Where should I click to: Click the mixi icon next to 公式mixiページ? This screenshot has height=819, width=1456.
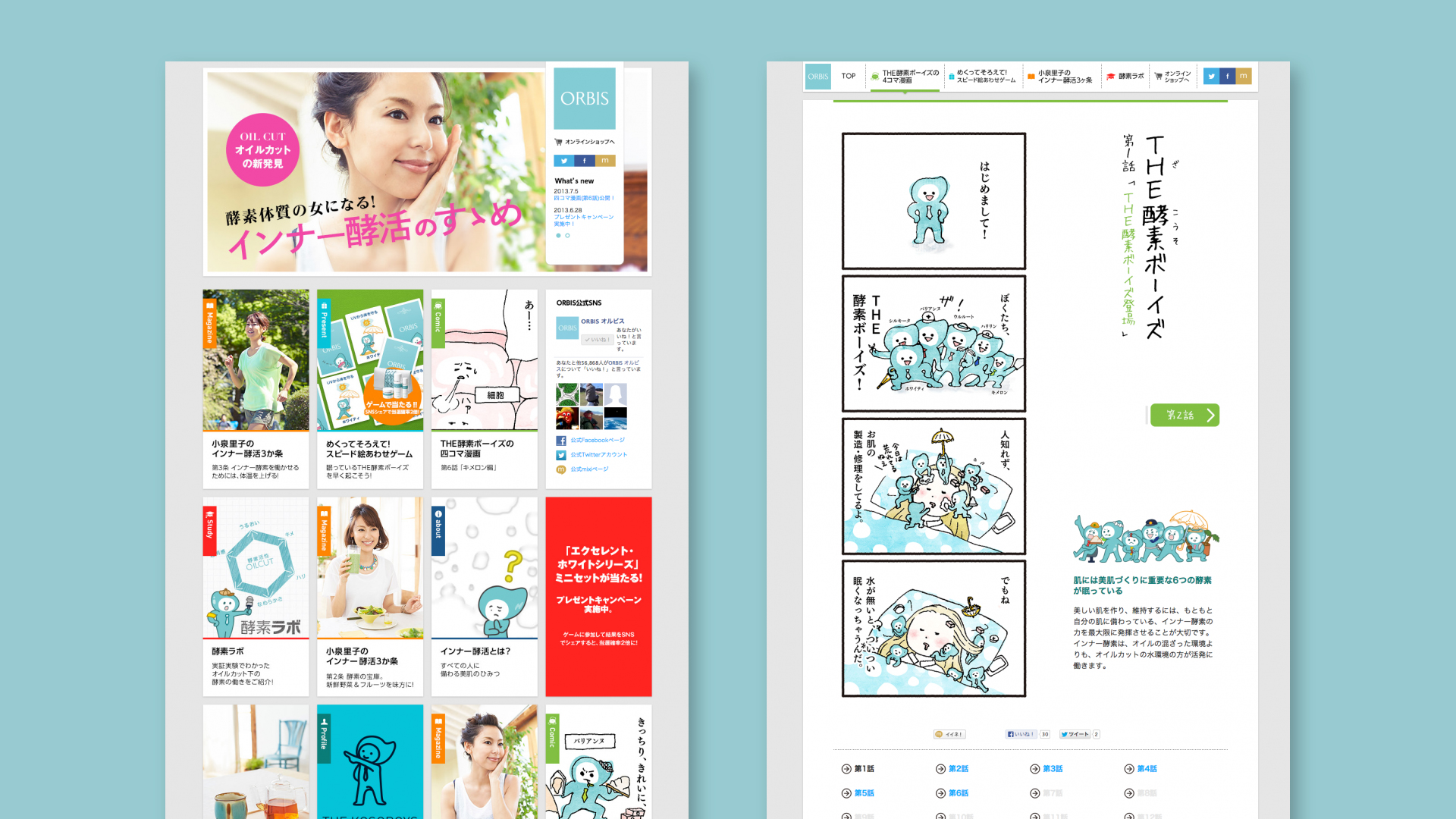tap(561, 469)
